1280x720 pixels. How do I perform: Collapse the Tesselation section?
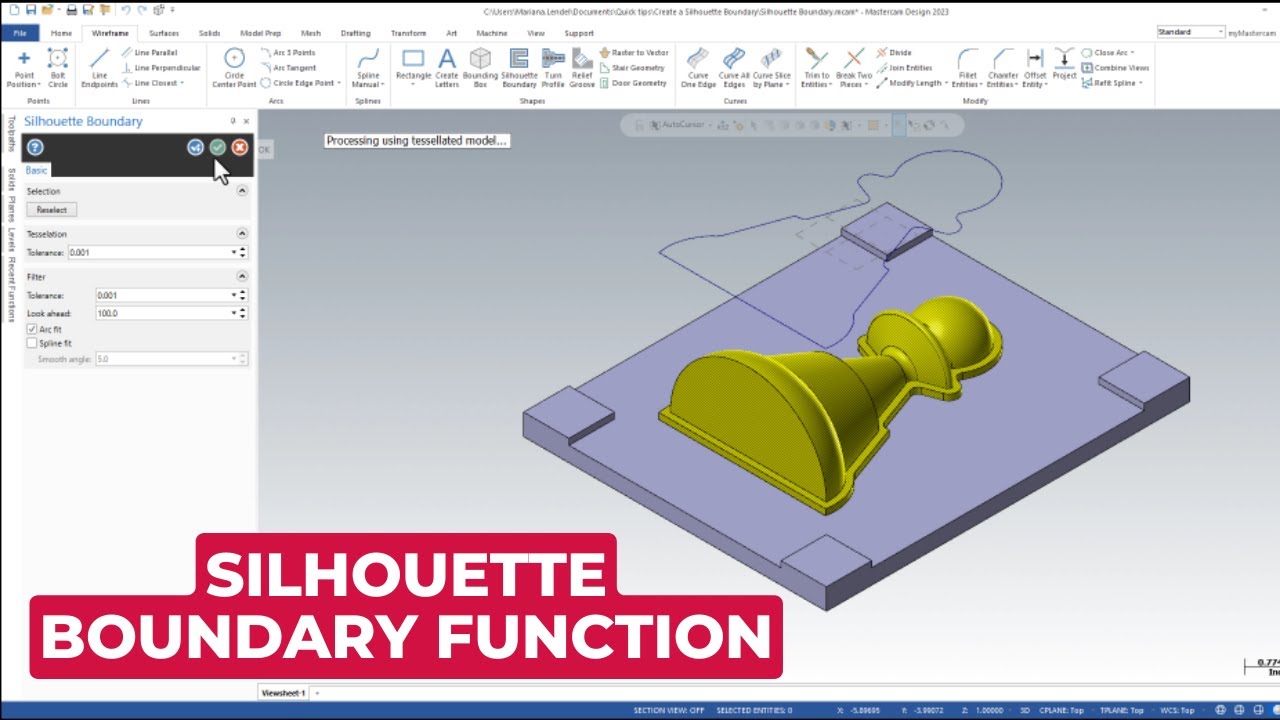[x=242, y=233]
